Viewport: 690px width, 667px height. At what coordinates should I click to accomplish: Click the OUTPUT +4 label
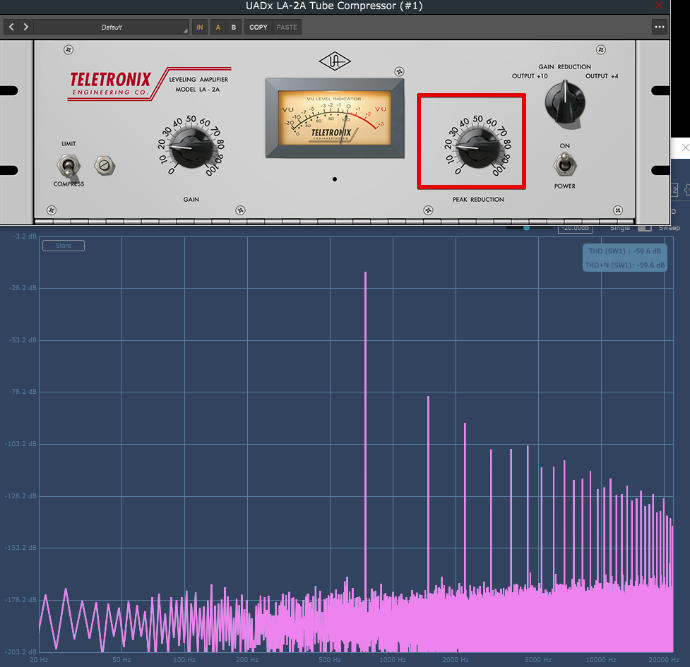click(602, 76)
